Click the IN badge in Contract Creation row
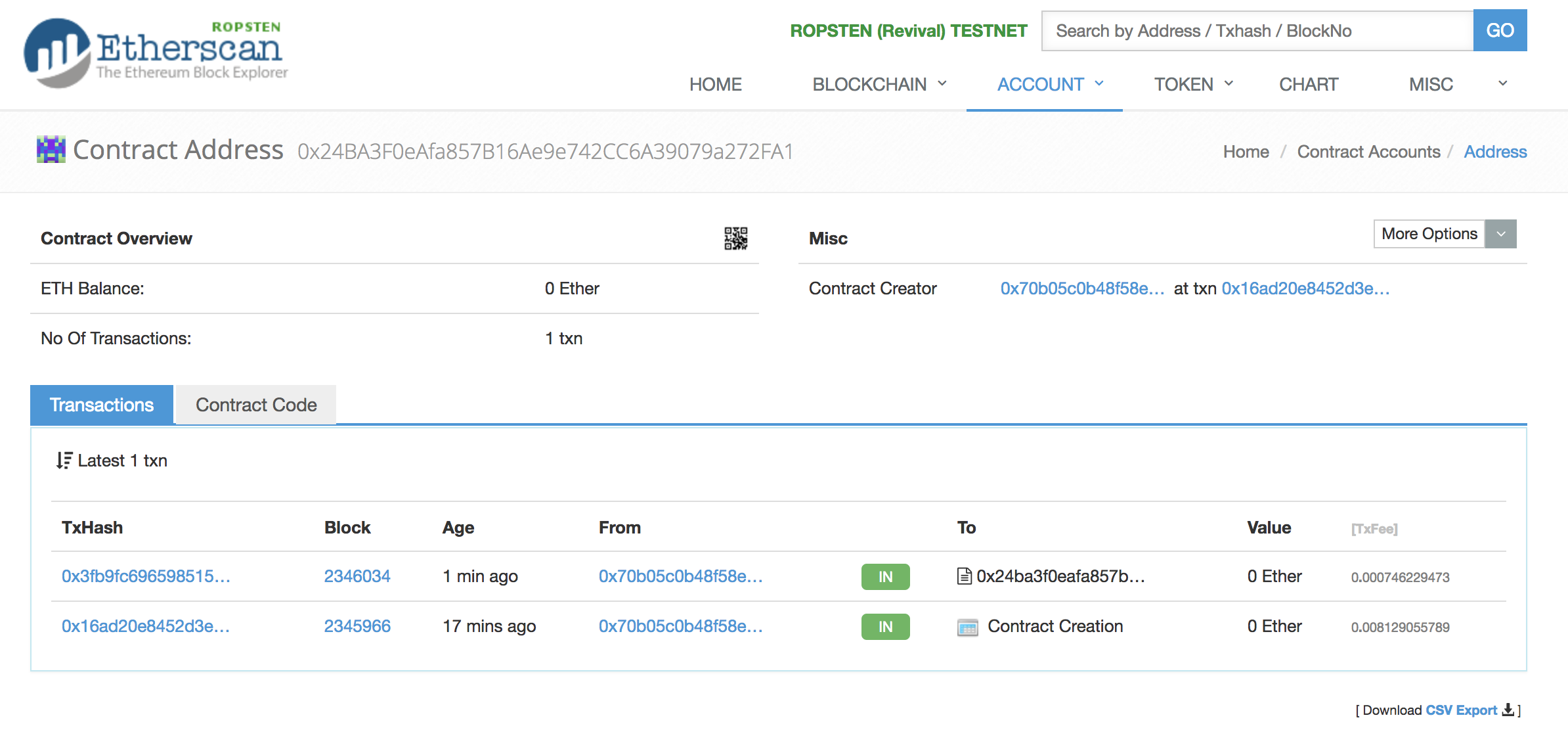The width and height of the screenshot is (1568, 749). tap(885, 627)
